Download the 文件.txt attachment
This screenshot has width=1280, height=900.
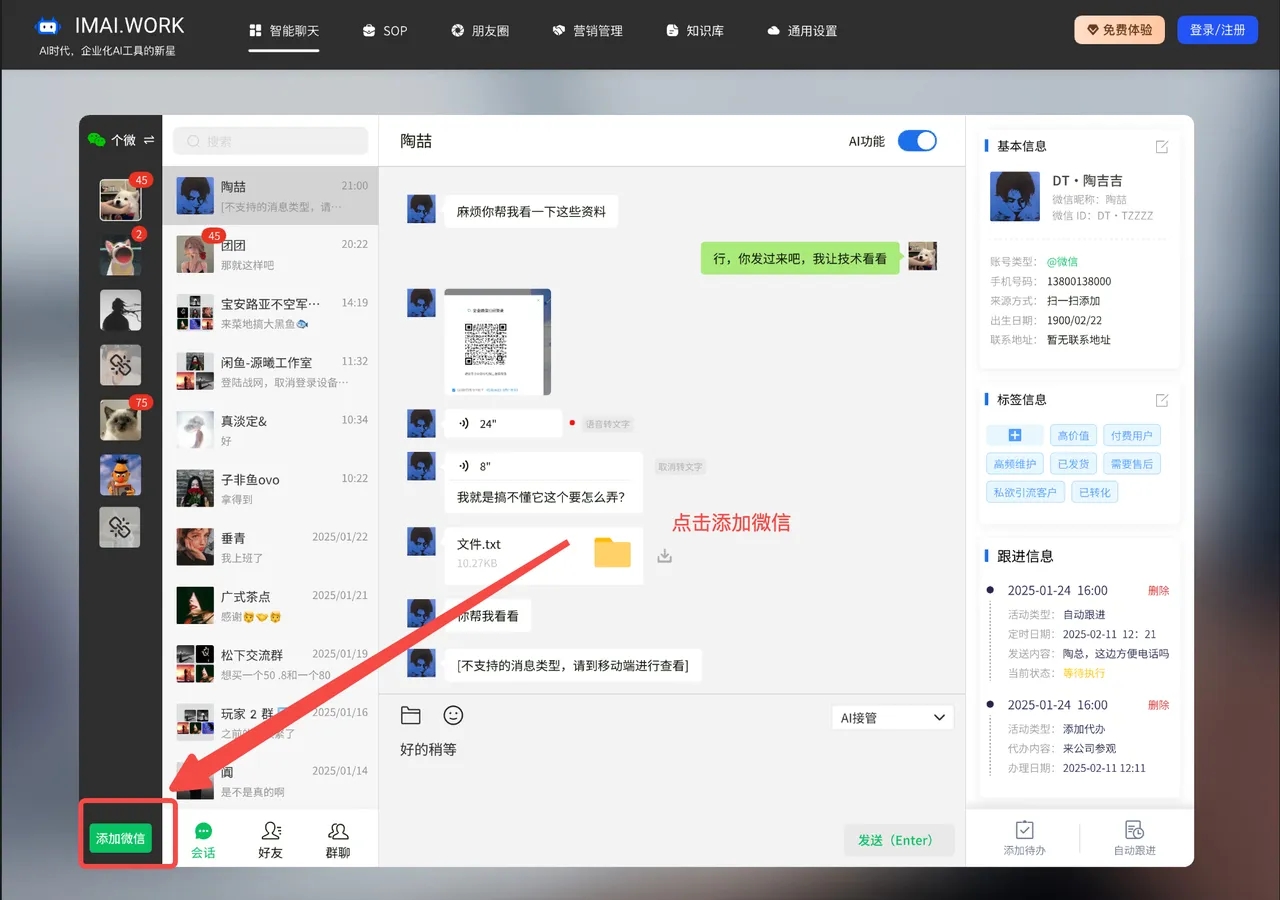664,556
